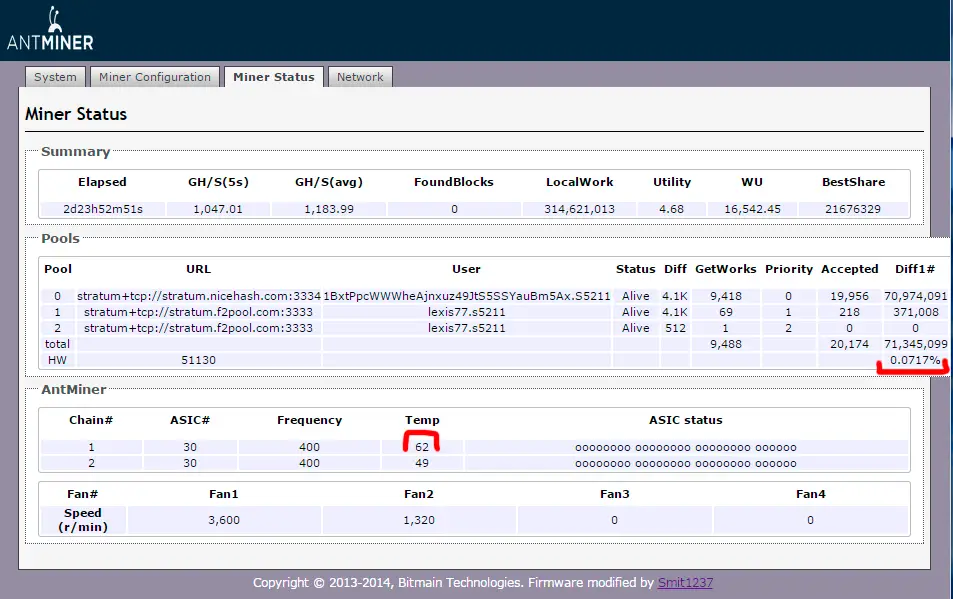Click the Priority column header
This screenshot has height=599, width=953.
point(789,269)
